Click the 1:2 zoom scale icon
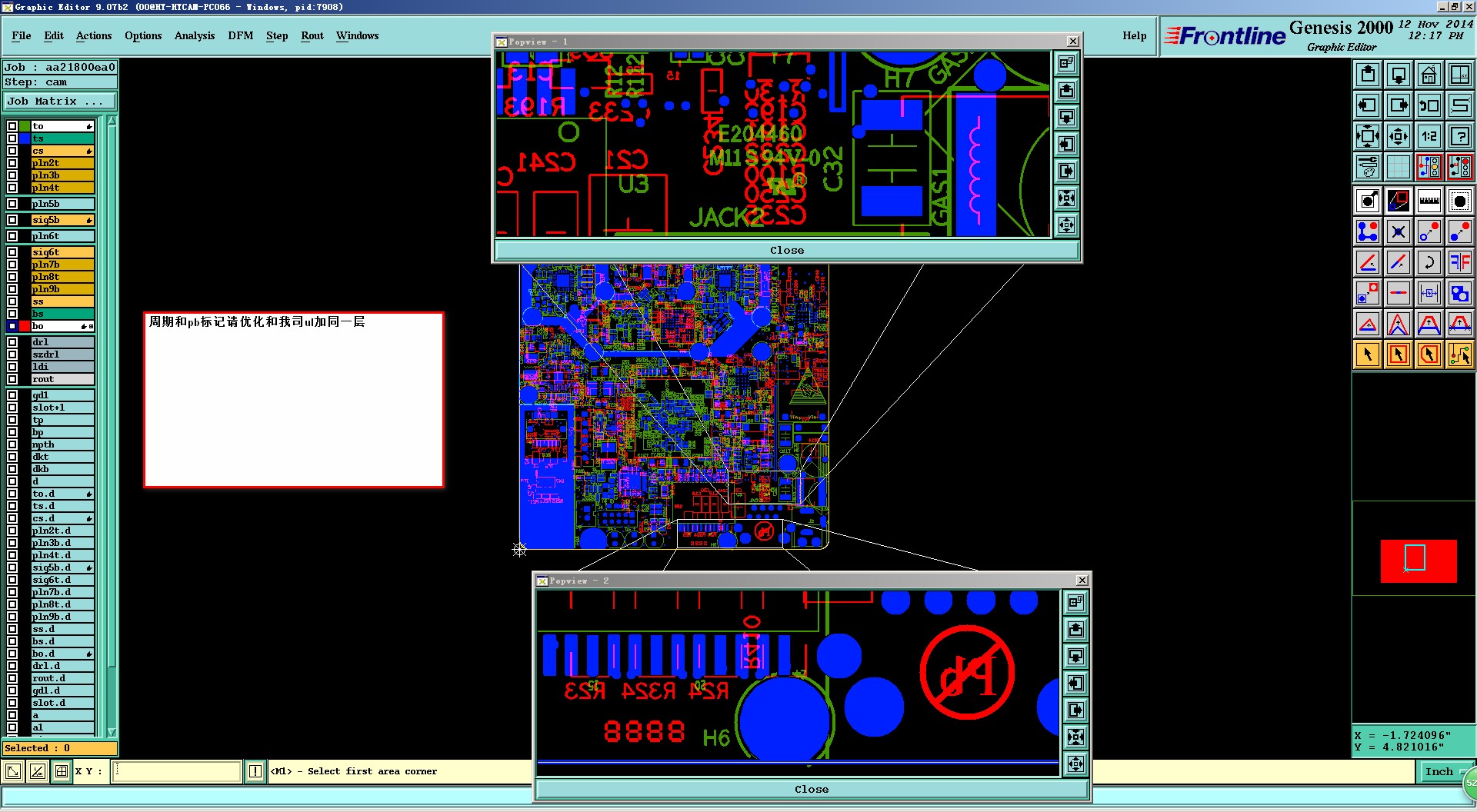Viewport: 1477px width, 812px height. (1429, 136)
